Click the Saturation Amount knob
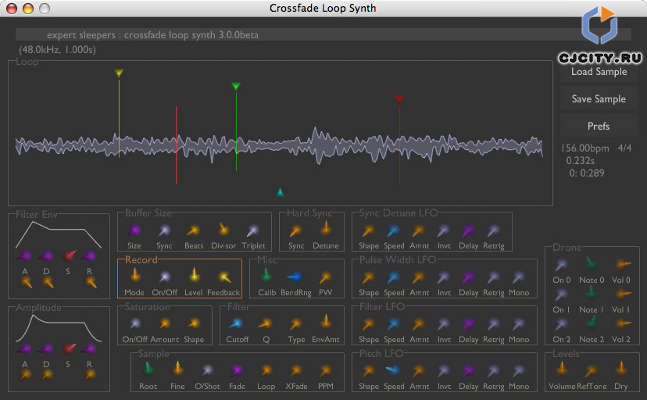This screenshot has height=400, width=647. click(164, 324)
